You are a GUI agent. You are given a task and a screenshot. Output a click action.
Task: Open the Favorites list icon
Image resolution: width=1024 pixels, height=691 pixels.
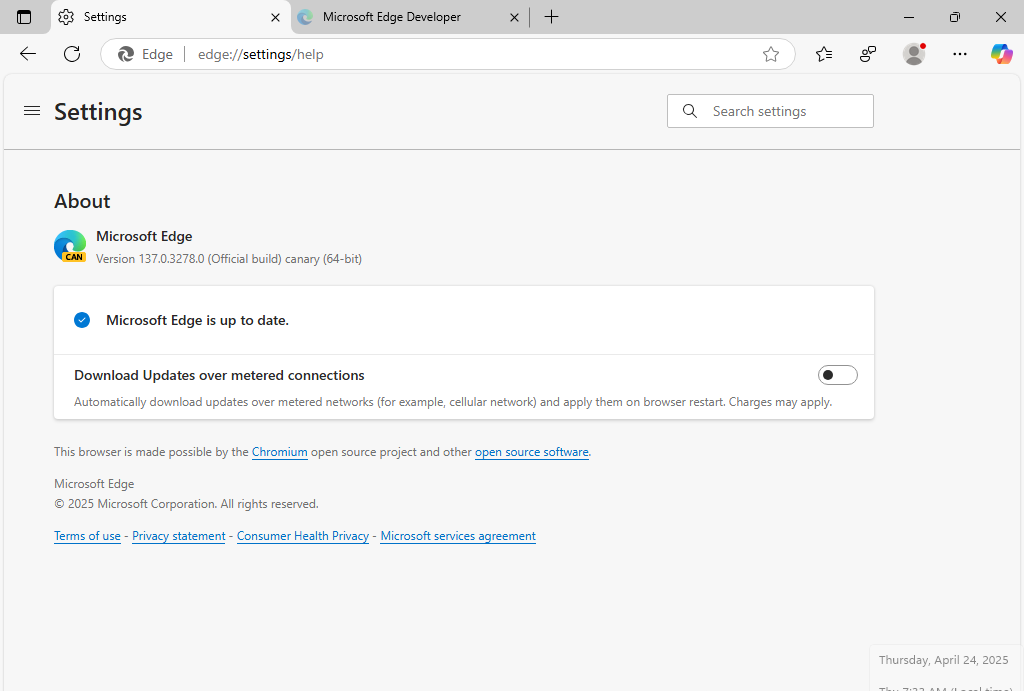coord(824,54)
